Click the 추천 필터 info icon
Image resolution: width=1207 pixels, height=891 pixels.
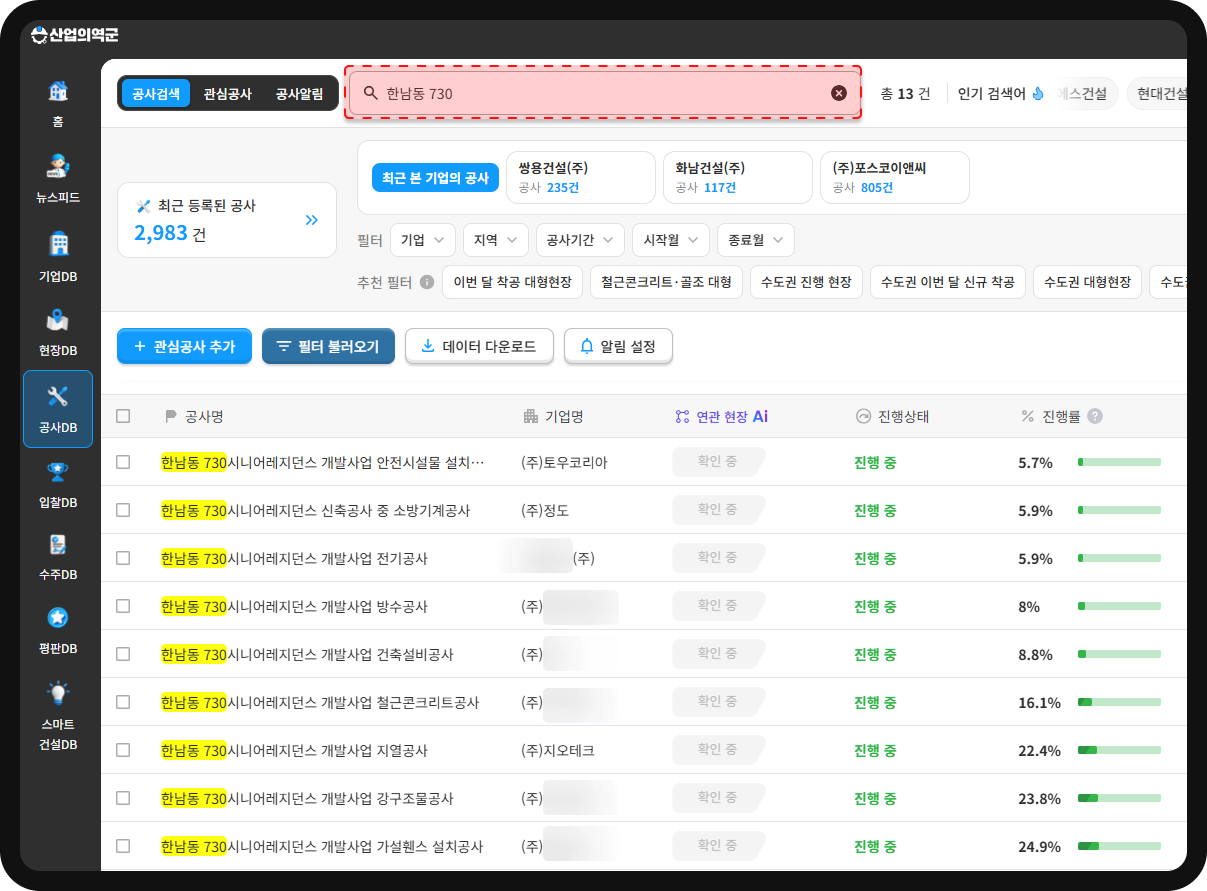pyautogui.click(x=427, y=282)
